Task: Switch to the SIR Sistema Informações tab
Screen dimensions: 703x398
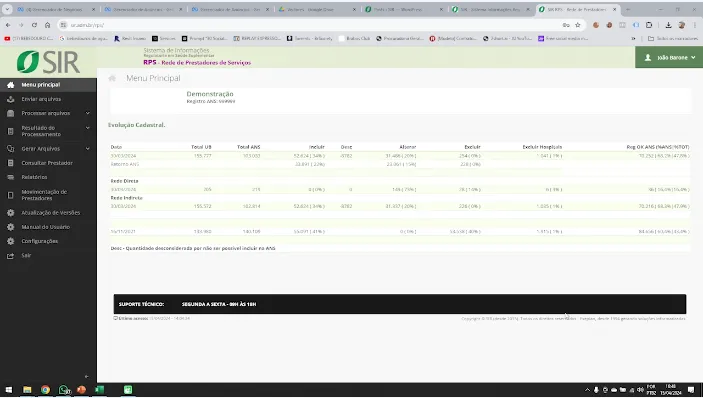Action: (490, 9)
